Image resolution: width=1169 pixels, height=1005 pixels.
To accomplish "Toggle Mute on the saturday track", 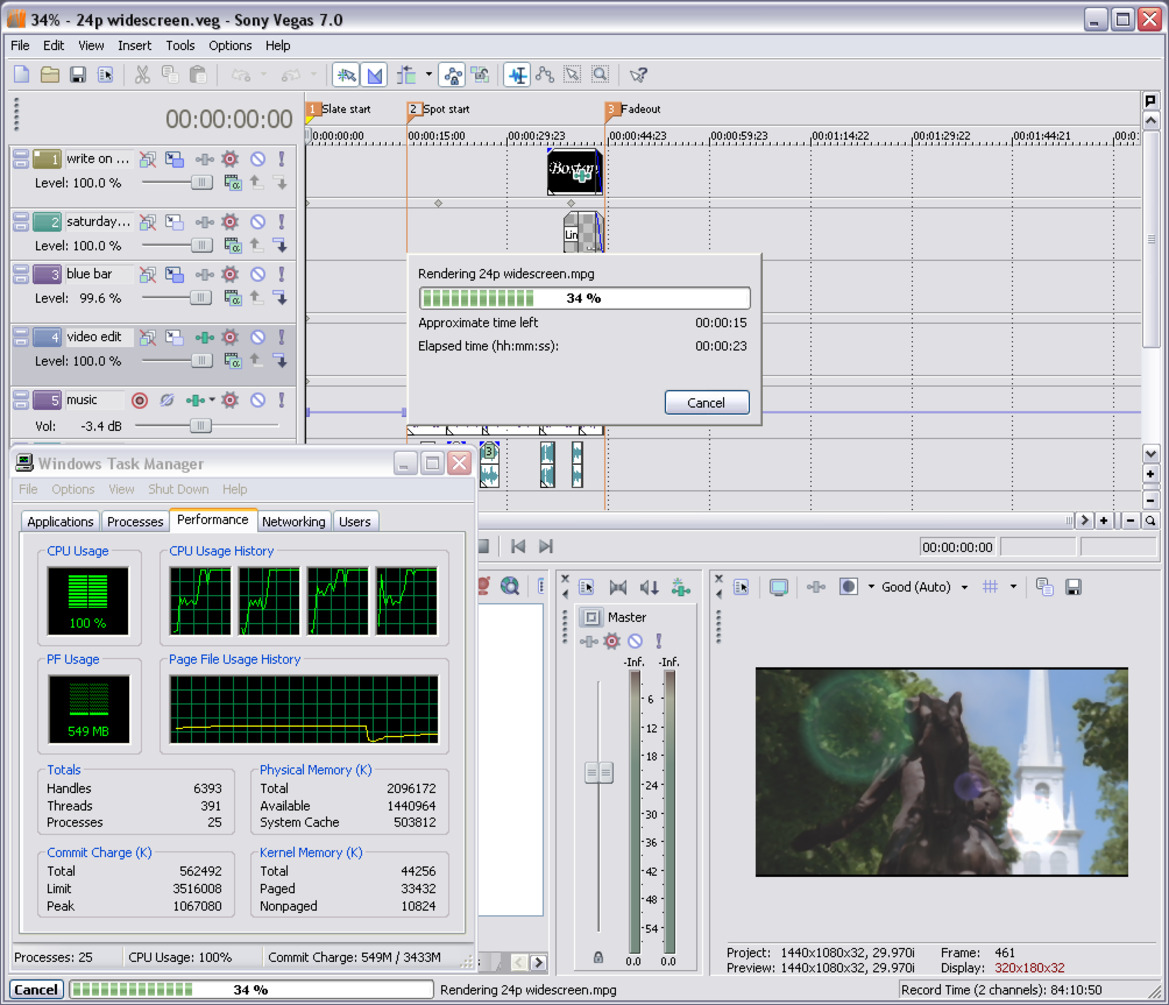I will [x=257, y=221].
